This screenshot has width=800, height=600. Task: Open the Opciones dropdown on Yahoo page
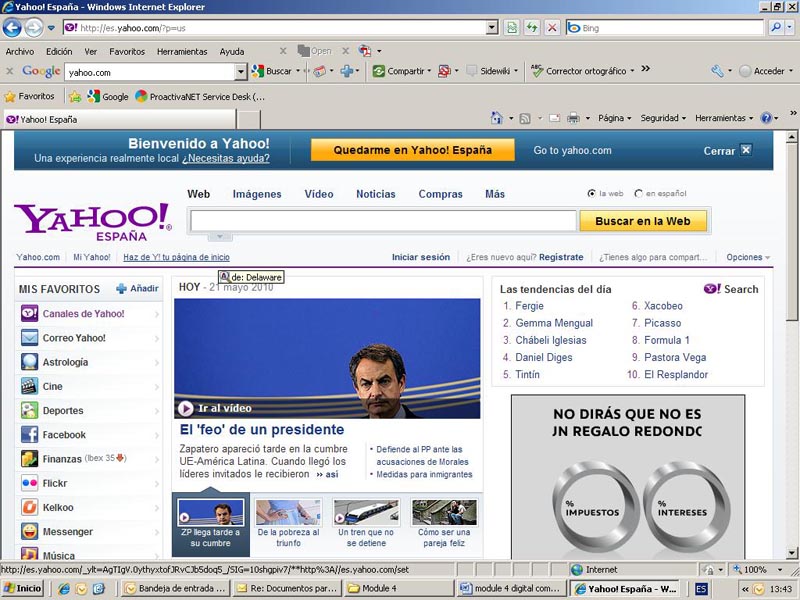[x=748, y=257]
